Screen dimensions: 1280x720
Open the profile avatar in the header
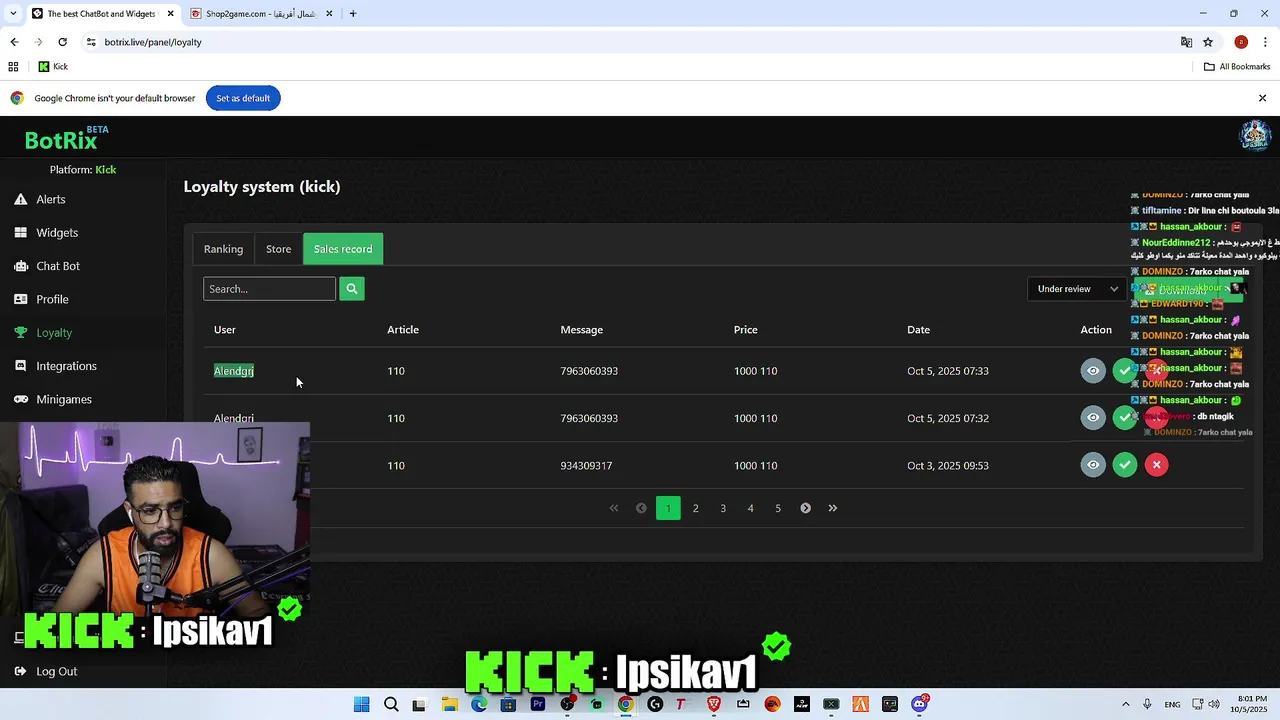pyautogui.click(x=1255, y=135)
